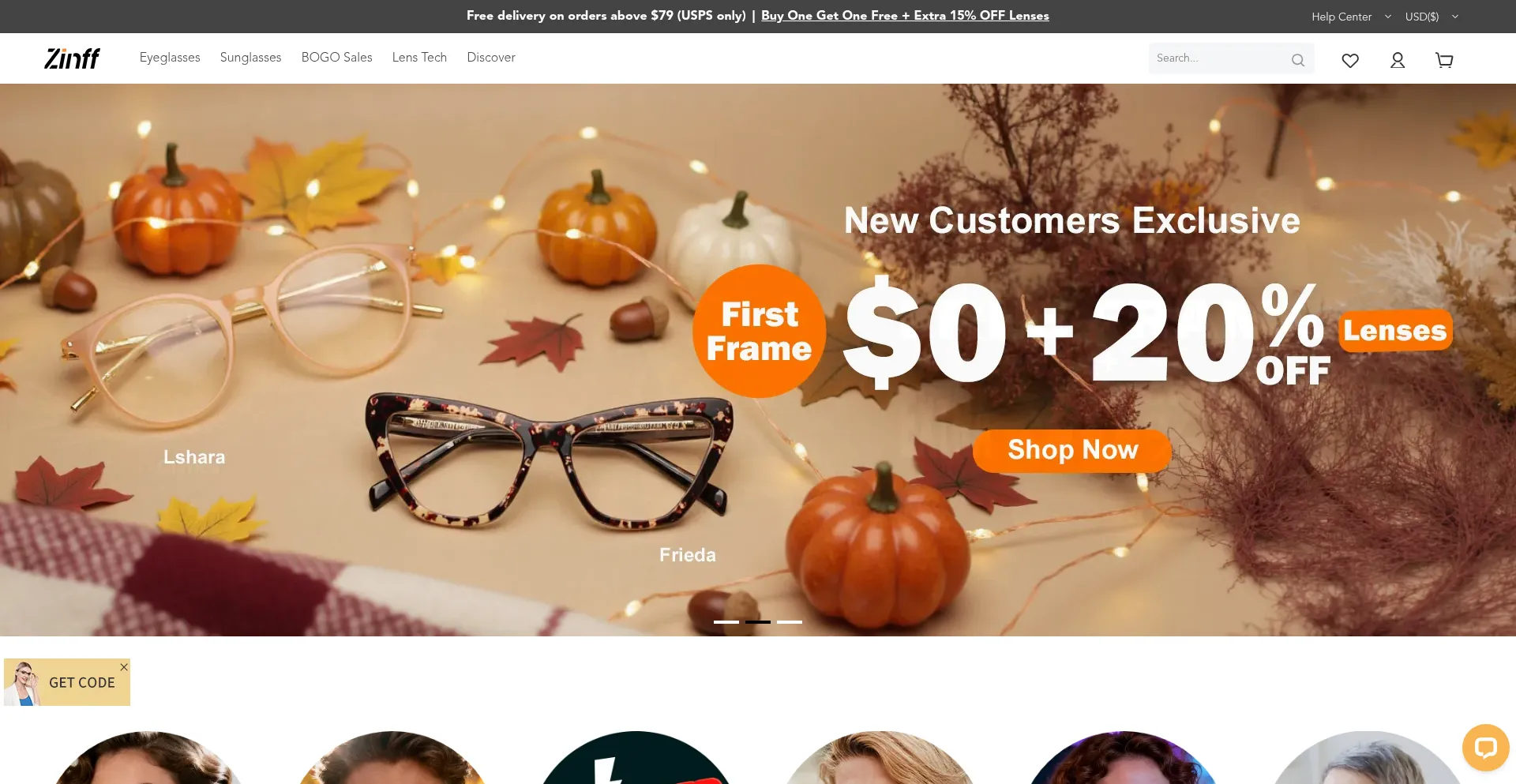Expand the Help Center dropdown
This screenshot has width=1516, height=784.
click(1351, 17)
